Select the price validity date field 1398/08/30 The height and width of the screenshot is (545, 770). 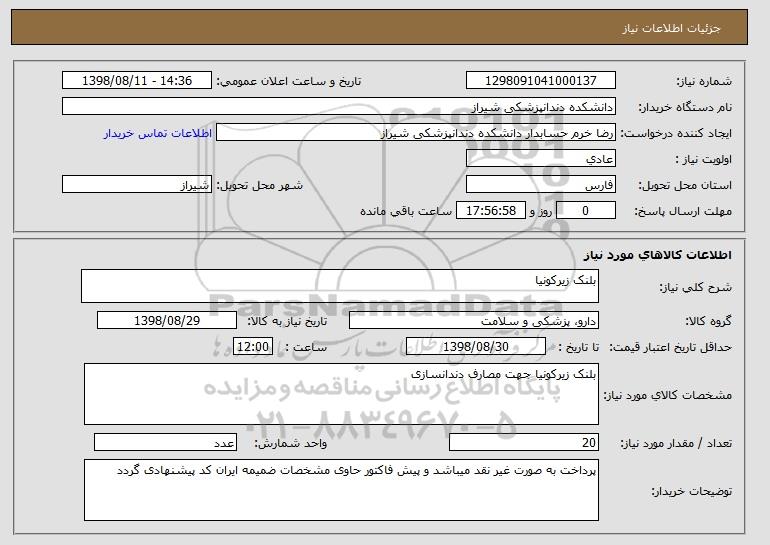[x=476, y=347]
